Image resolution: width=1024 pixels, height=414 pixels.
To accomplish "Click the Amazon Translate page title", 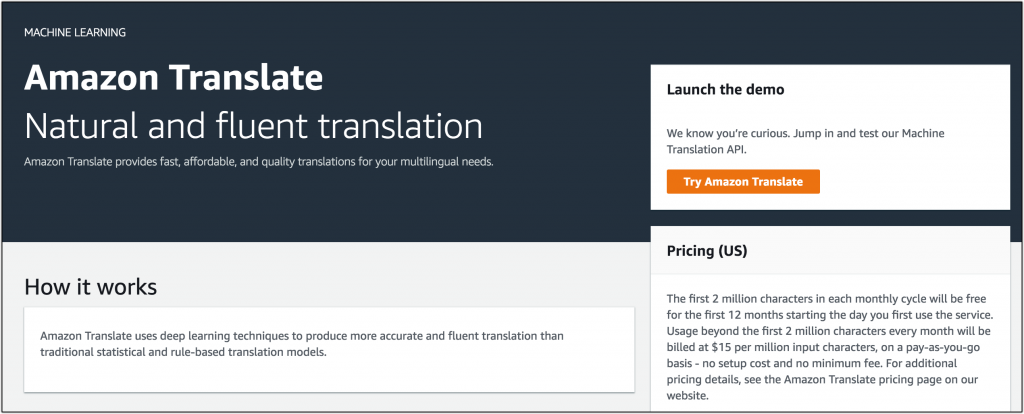I will (x=173, y=78).
